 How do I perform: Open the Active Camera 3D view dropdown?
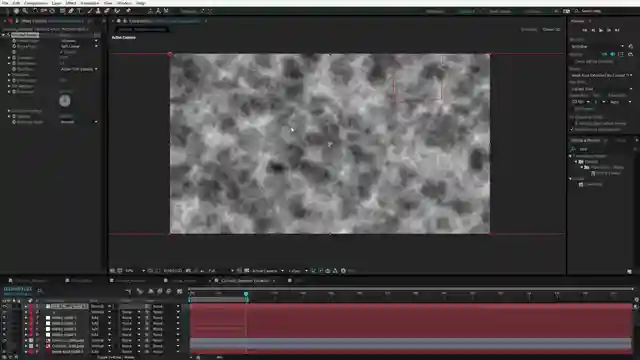pyautogui.click(x=268, y=271)
